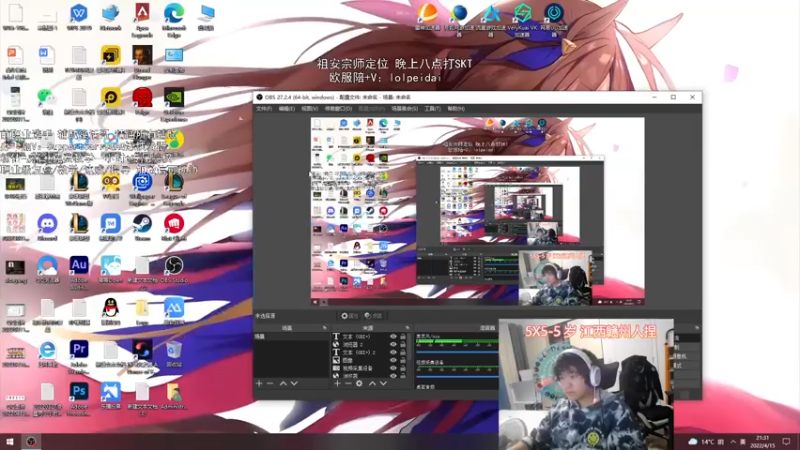The image size is (800, 450).
Task: Open the taskbar clock showing 21:31
Action: pyautogui.click(x=762, y=441)
